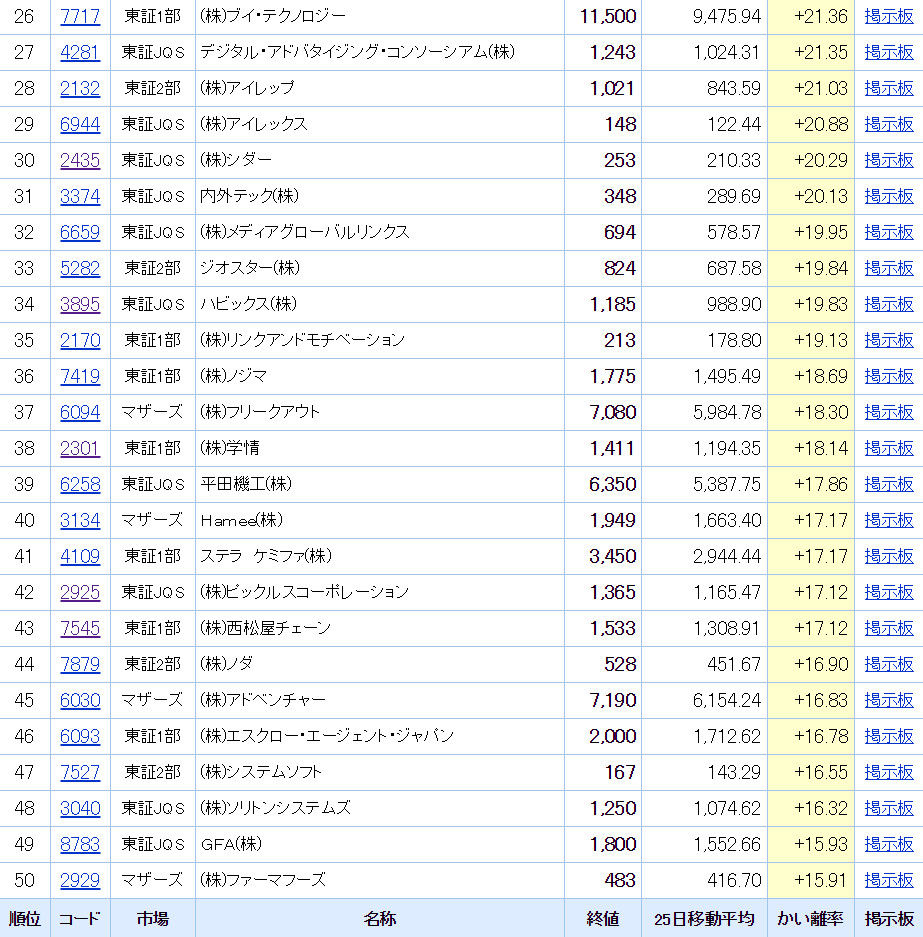The width and height of the screenshot is (923, 937).
Task: Select company name (株)ノジマ
Action: tap(233, 376)
